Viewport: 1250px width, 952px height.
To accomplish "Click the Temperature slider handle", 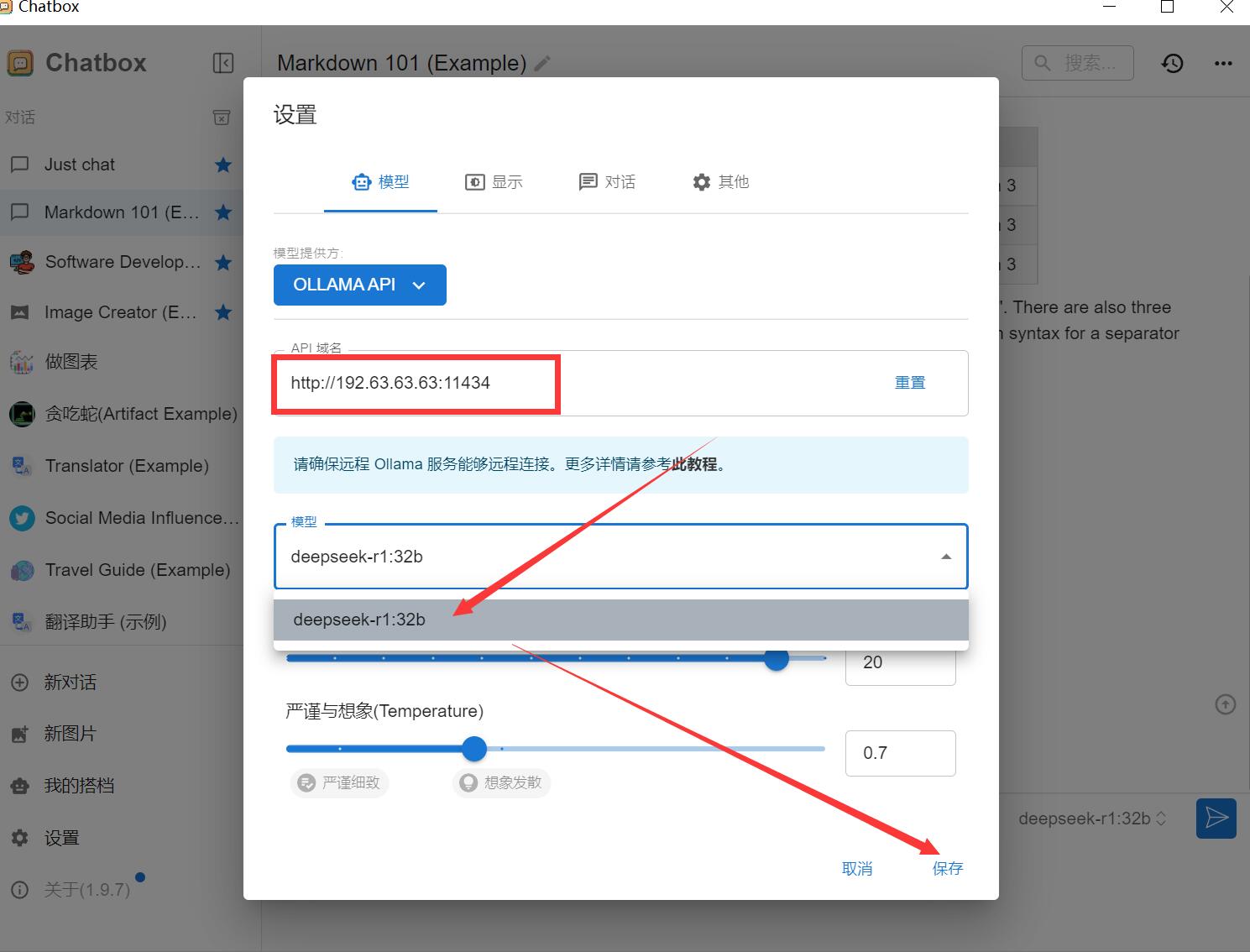I will point(474,749).
